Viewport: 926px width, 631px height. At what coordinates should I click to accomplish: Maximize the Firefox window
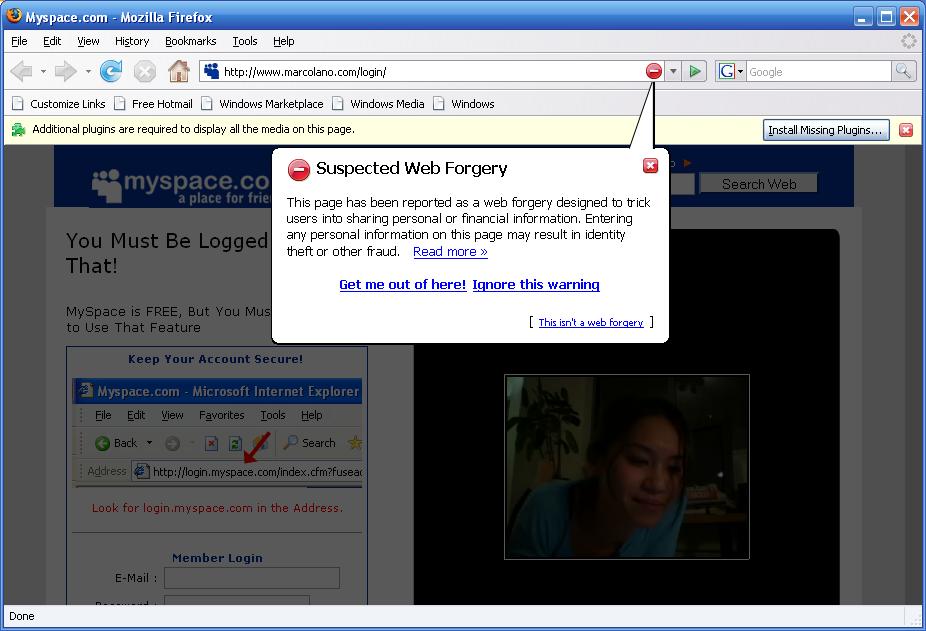[x=886, y=17]
